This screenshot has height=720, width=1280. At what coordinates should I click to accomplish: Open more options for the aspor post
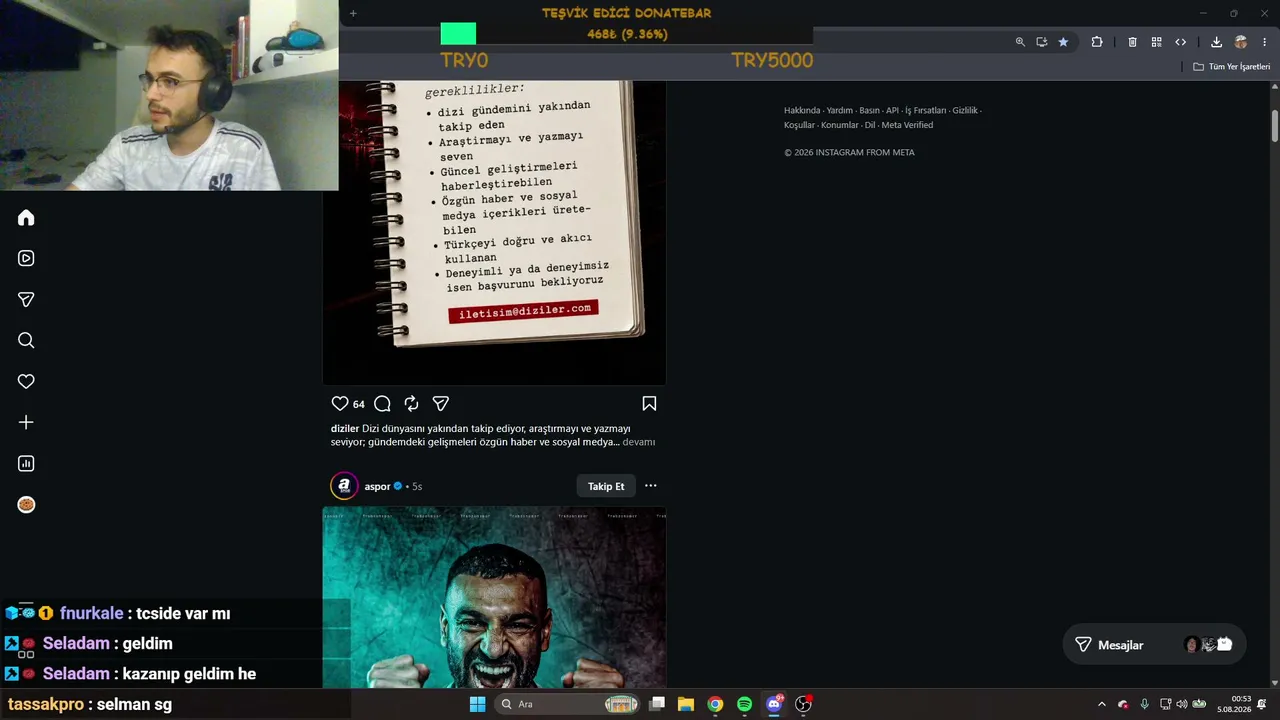coord(651,486)
